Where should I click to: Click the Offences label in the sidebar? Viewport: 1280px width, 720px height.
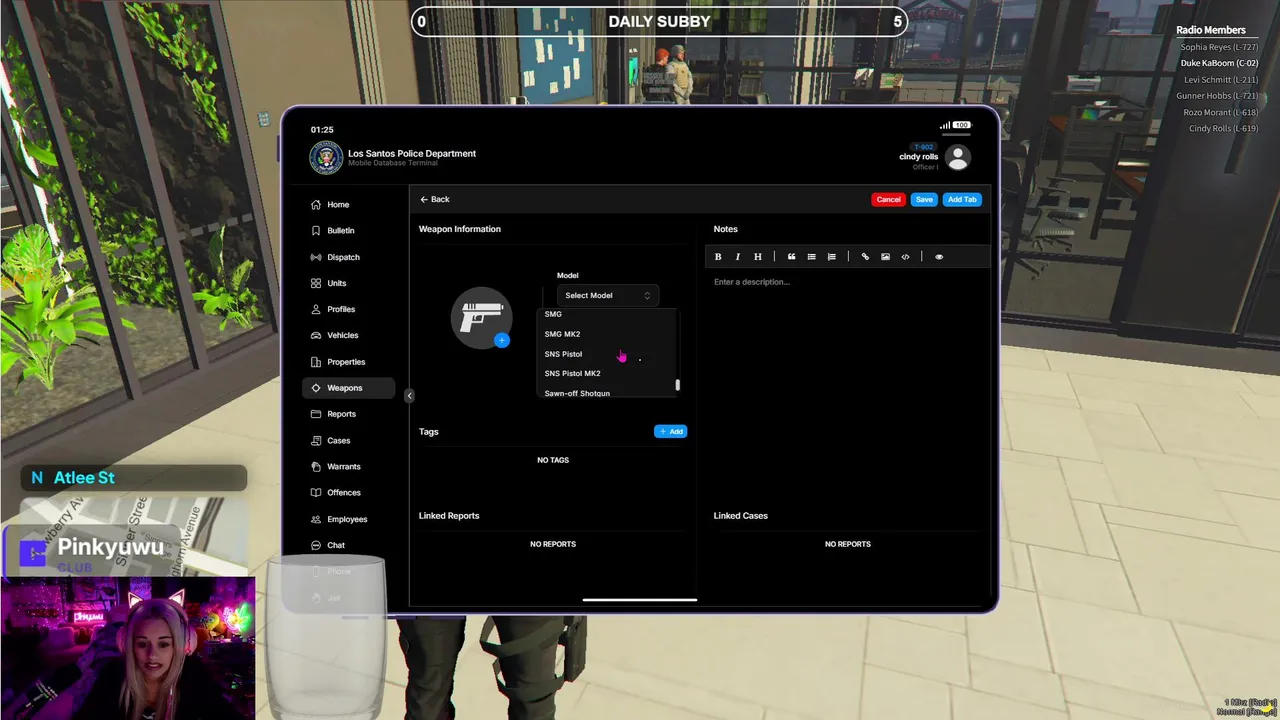tap(344, 493)
